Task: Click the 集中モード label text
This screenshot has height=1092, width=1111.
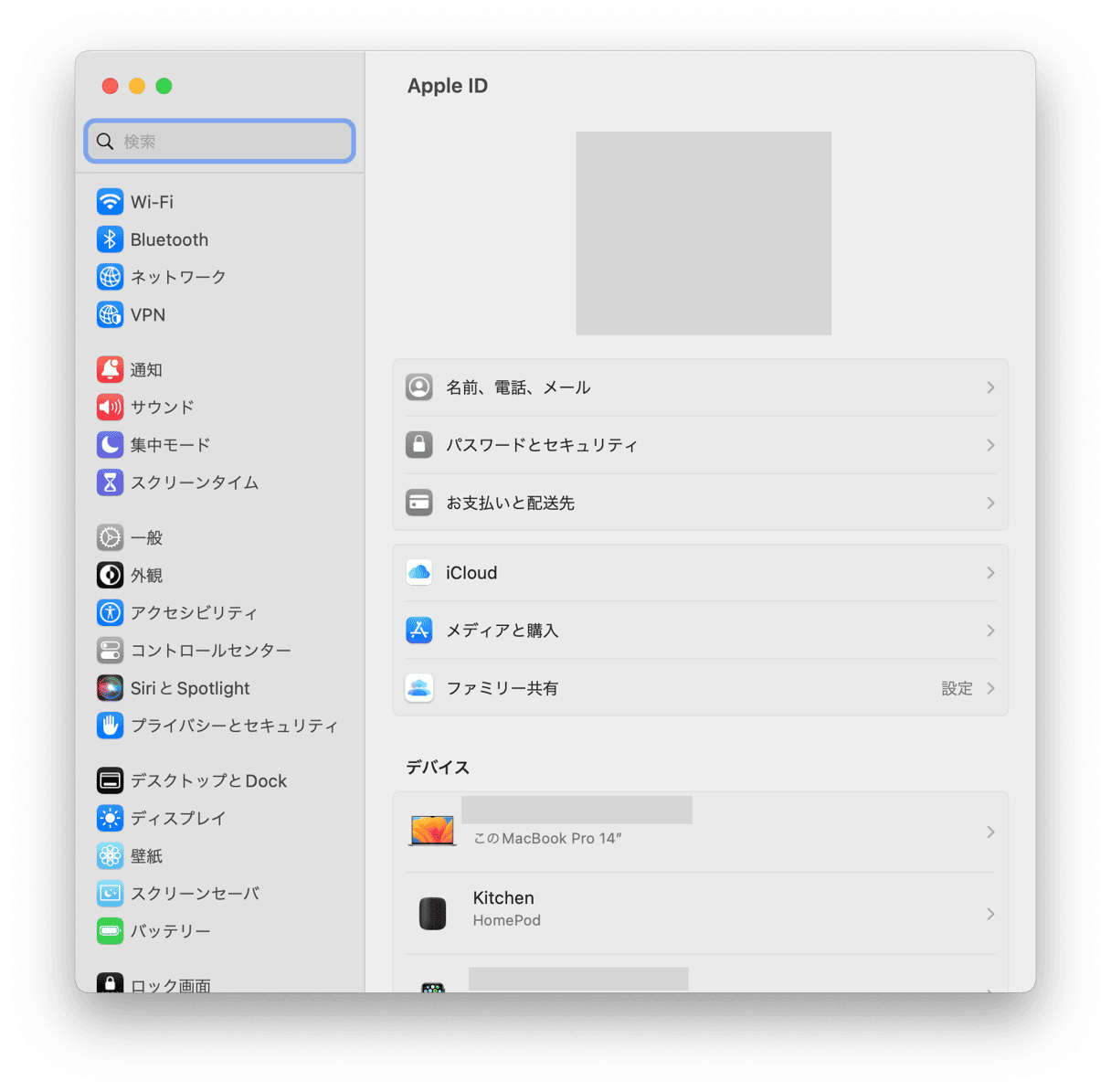Action: pos(170,444)
